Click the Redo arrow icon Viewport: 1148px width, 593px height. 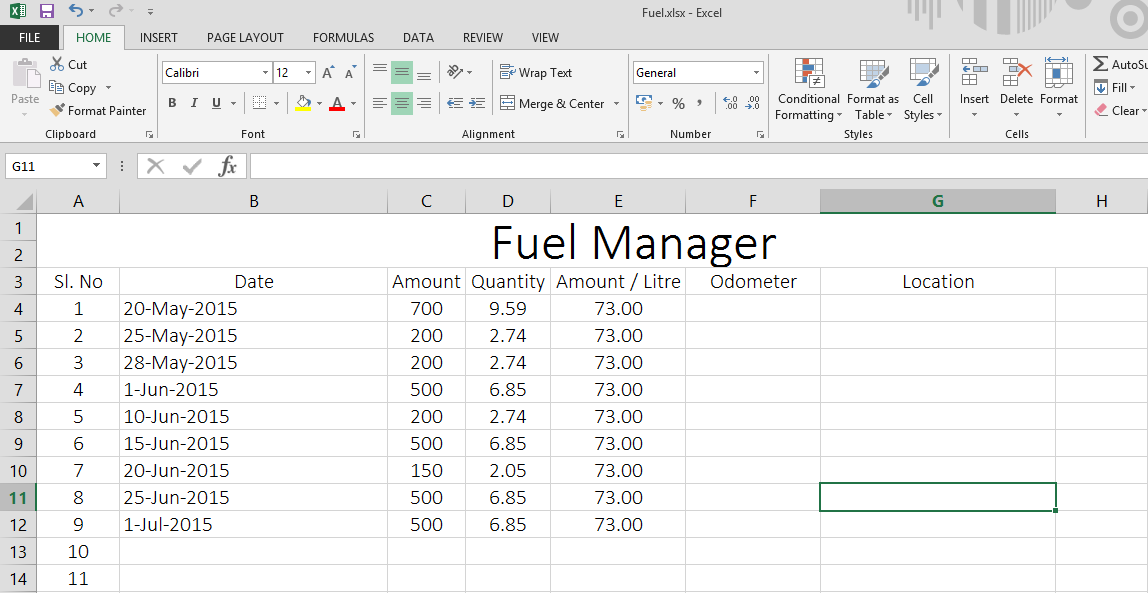coord(116,10)
